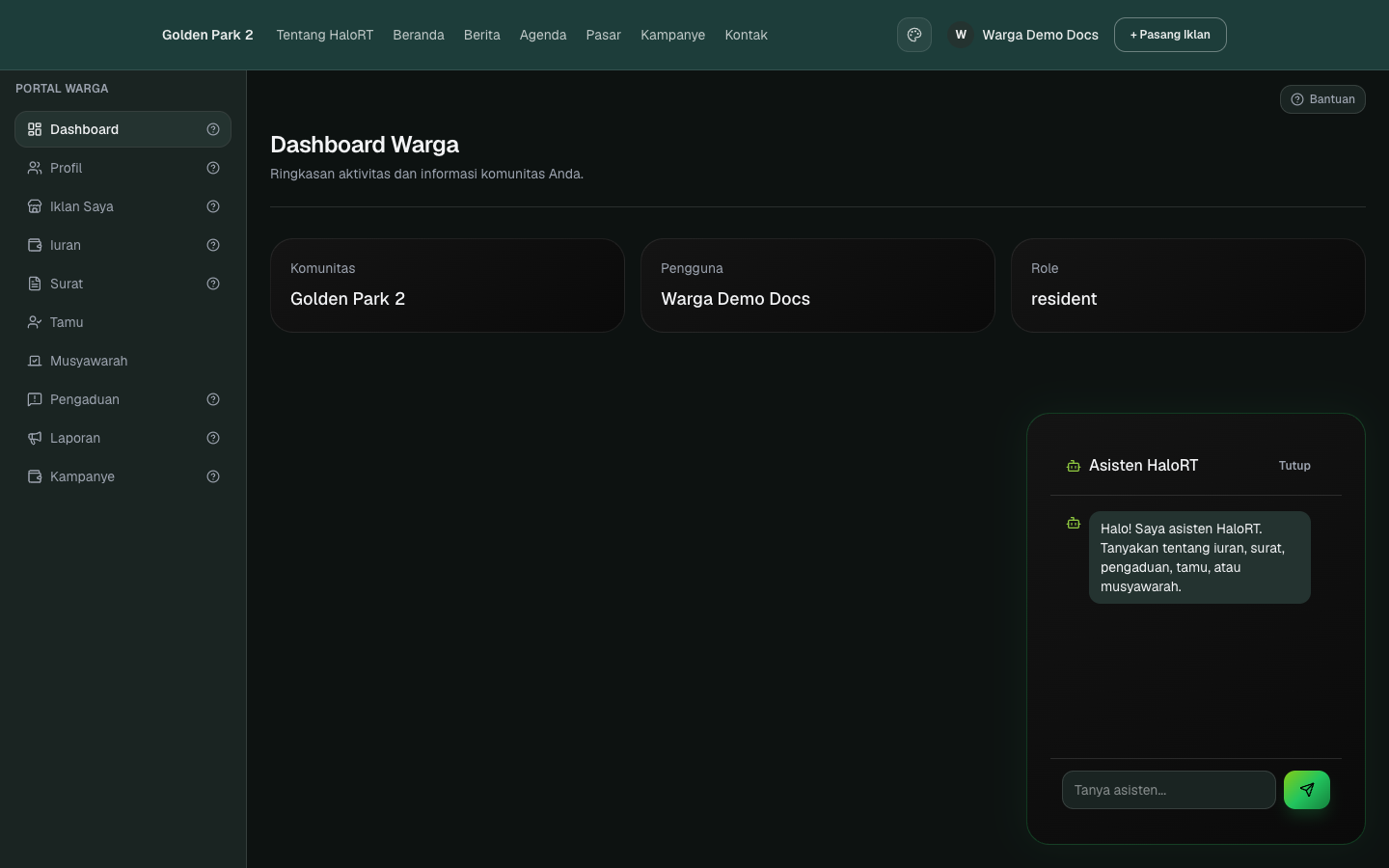1389x868 pixels.
Task: Click the help icon next to Surat
Action: coord(213,284)
